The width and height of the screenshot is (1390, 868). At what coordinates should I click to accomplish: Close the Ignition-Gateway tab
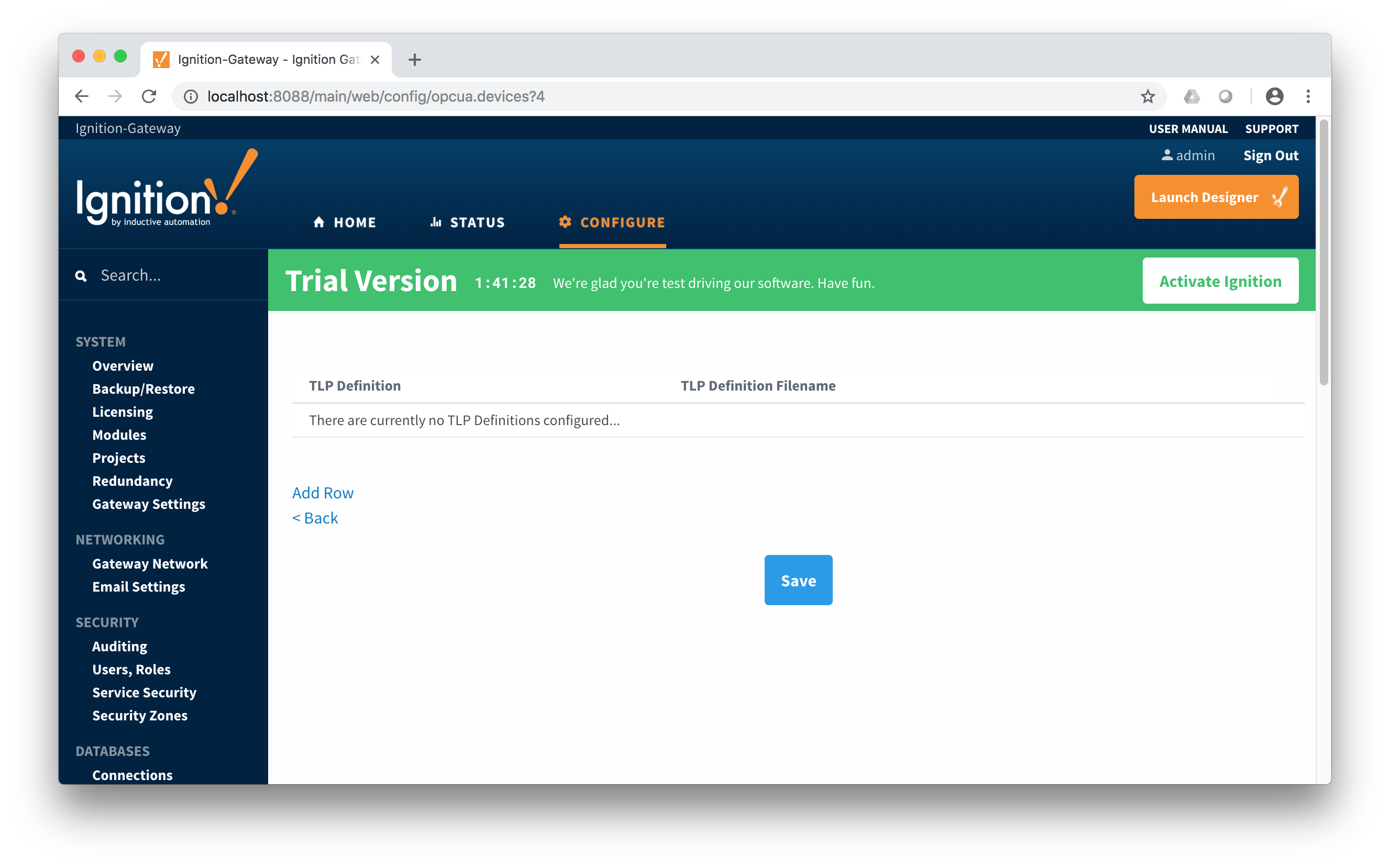[x=375, y=59]
